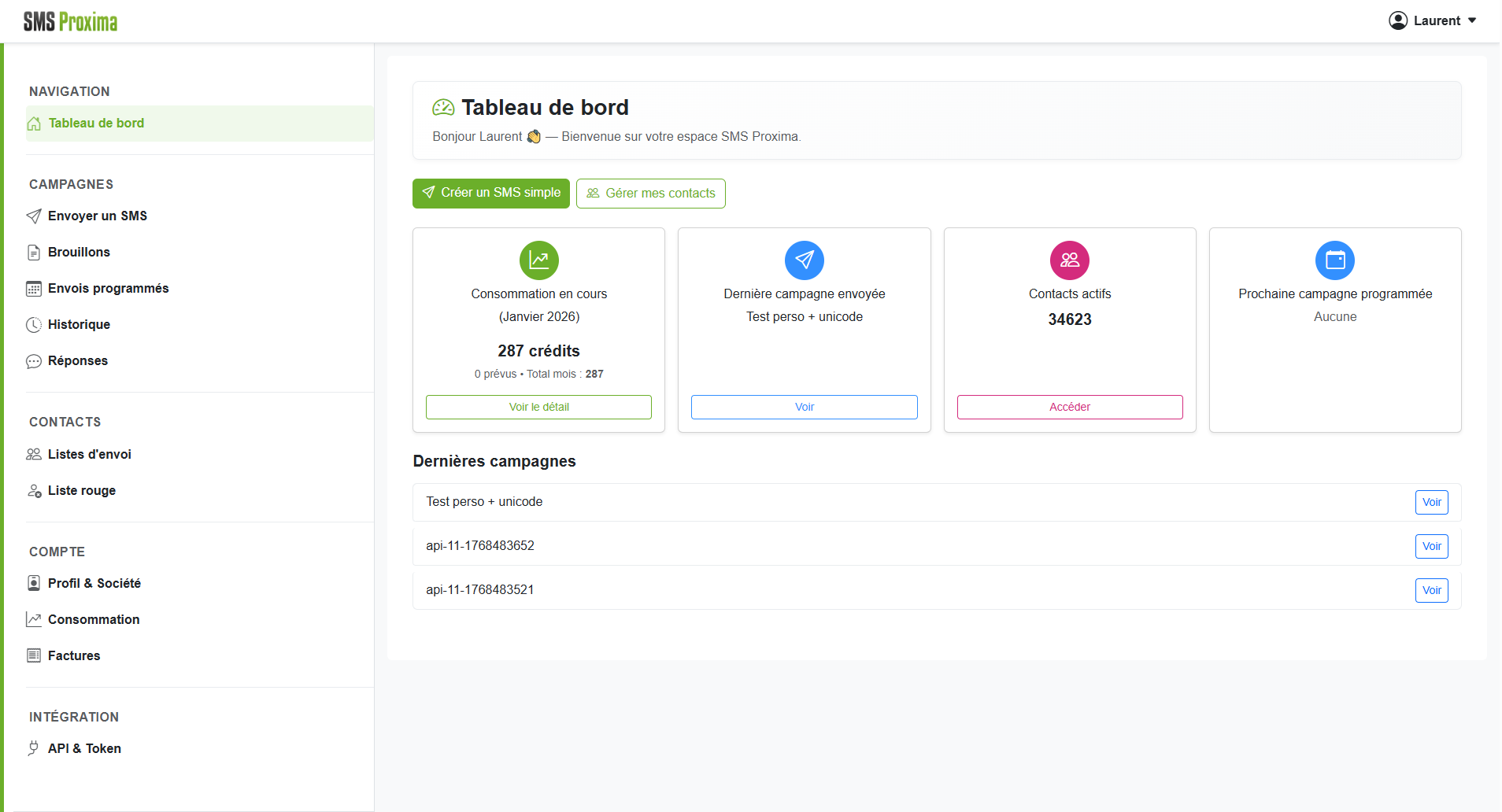
Task: Click Accéder on the Contacts actifs card
Action: [x=1069, y=407]
